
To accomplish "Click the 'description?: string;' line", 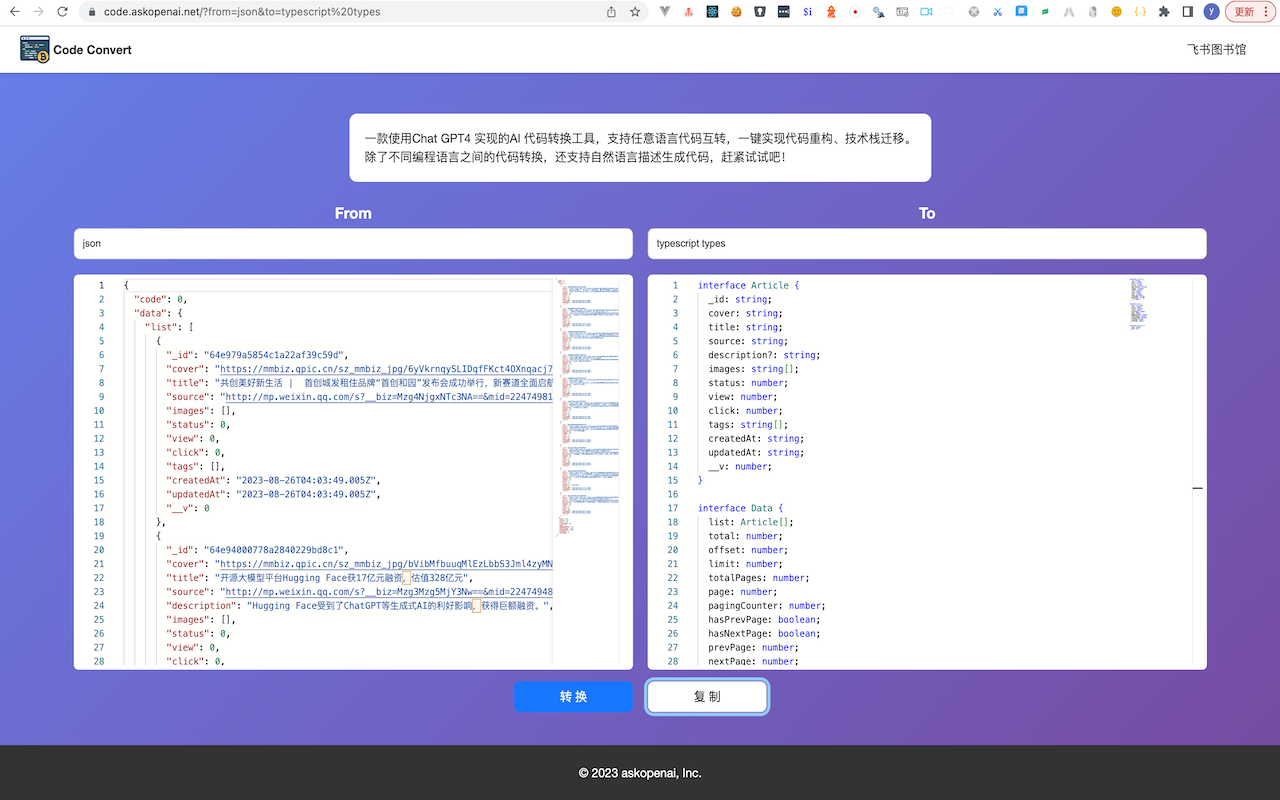I will click(x=765, y=355).
